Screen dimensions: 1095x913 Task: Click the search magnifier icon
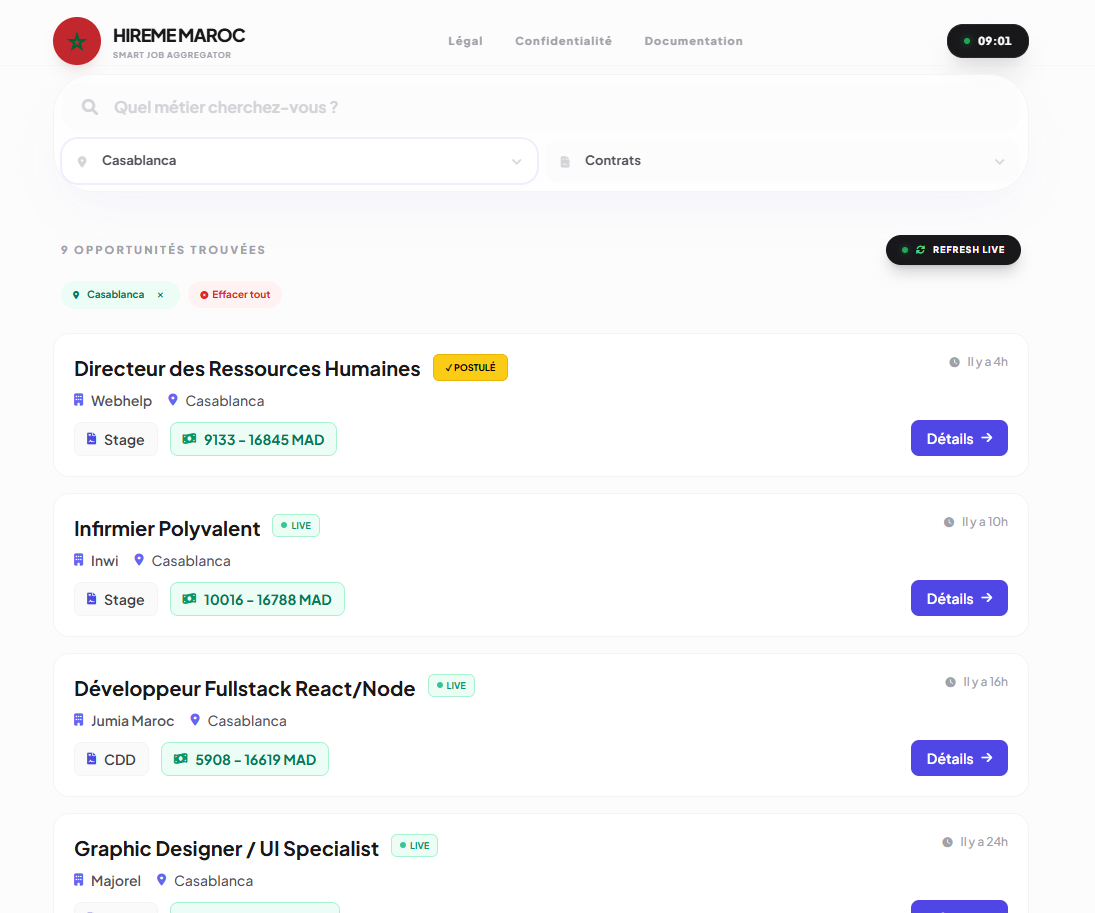(89, 106)
